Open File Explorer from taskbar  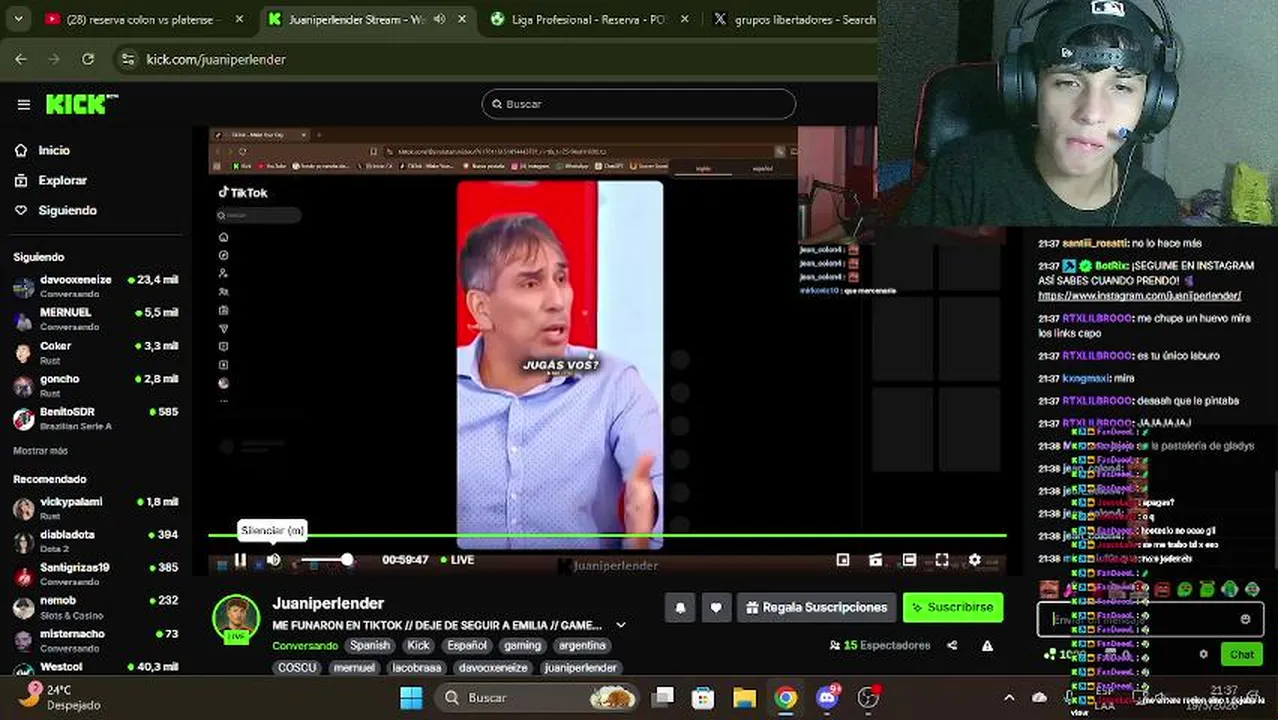744,697
